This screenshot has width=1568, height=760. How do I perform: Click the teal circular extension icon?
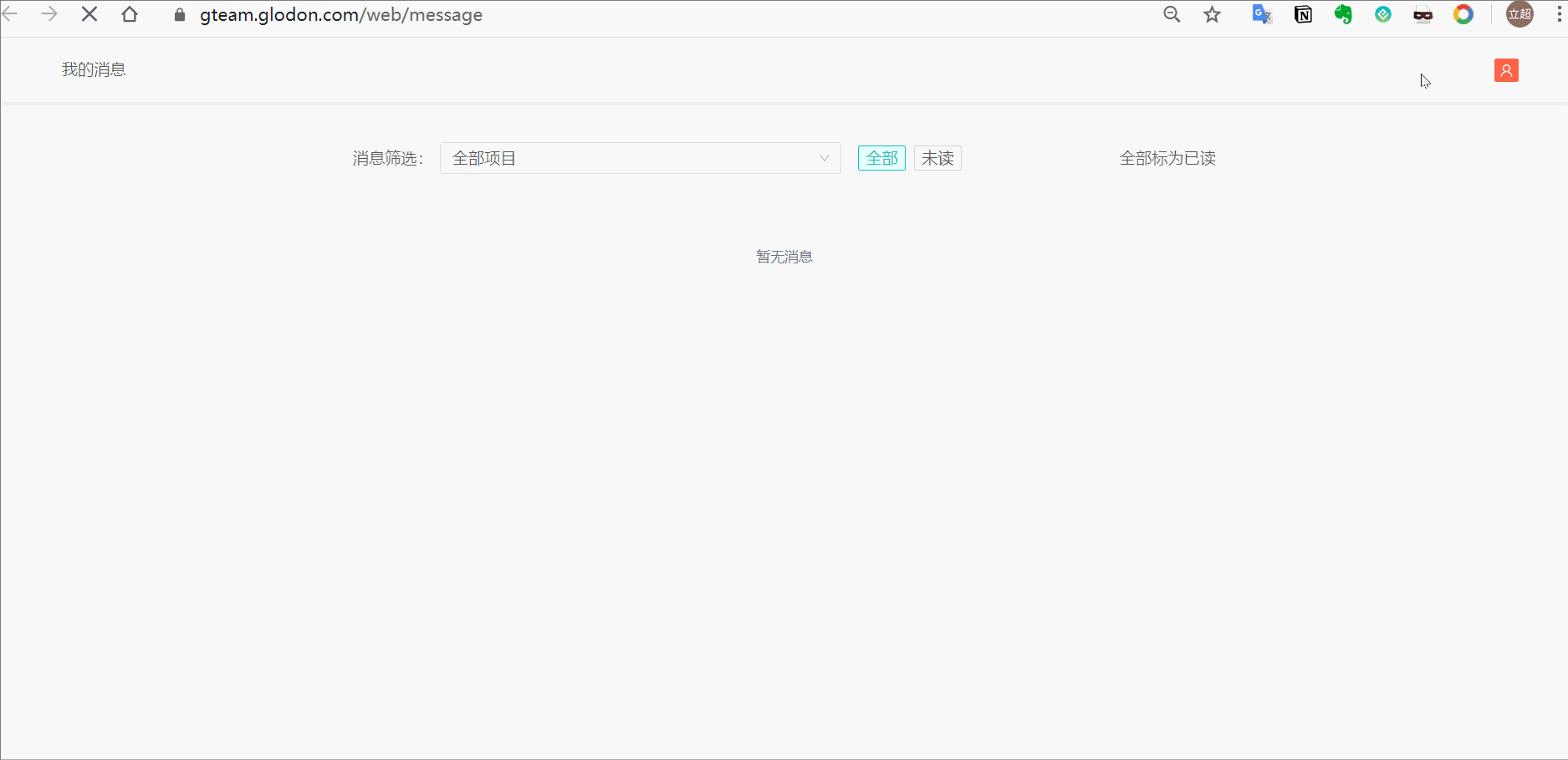(x=1383, y=14)
